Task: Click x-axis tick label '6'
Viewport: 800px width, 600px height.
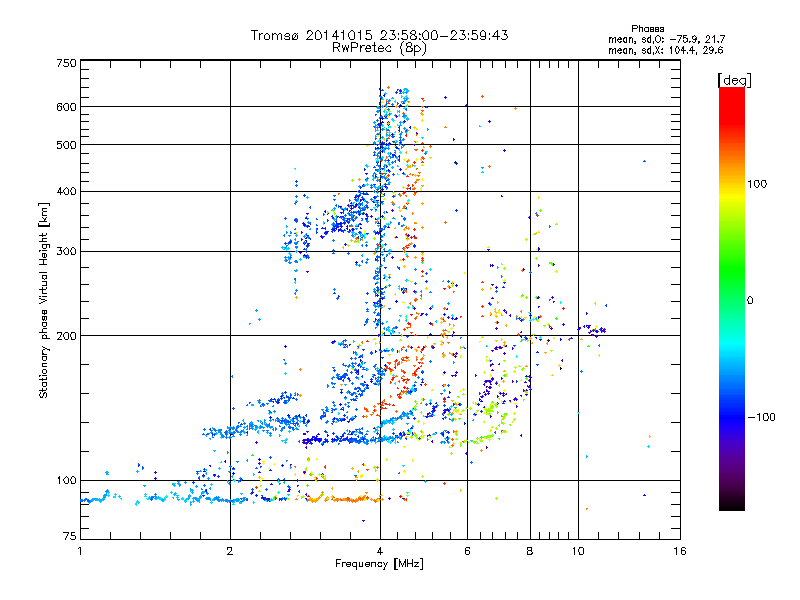Action: (467, 551)
